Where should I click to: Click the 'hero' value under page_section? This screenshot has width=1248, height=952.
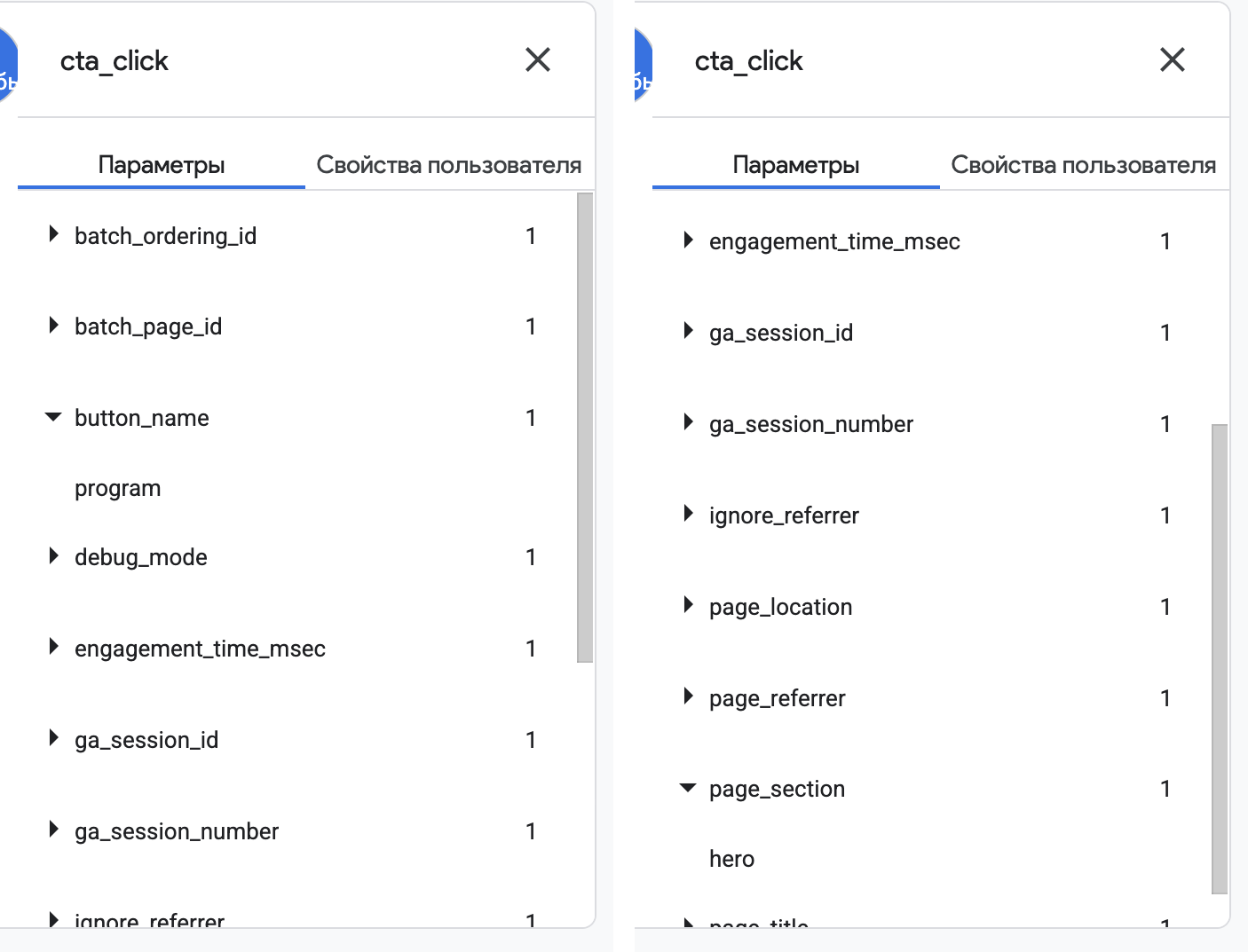[732, 859]
